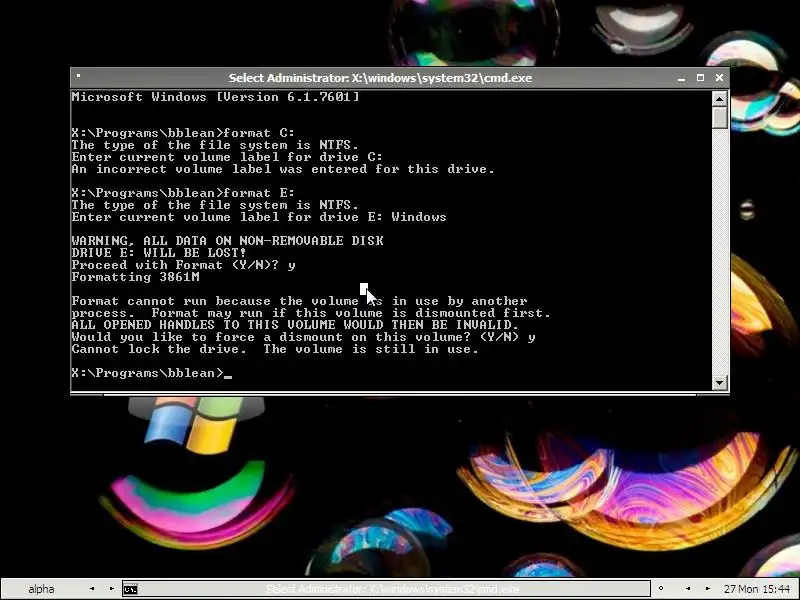Click the cmd icon in the taskbar
The image size is (800, 600).
pos(130,589)
